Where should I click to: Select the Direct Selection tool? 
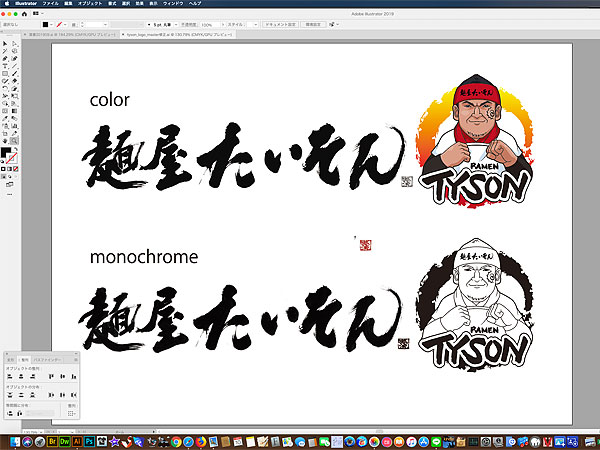tap(14, 45)
